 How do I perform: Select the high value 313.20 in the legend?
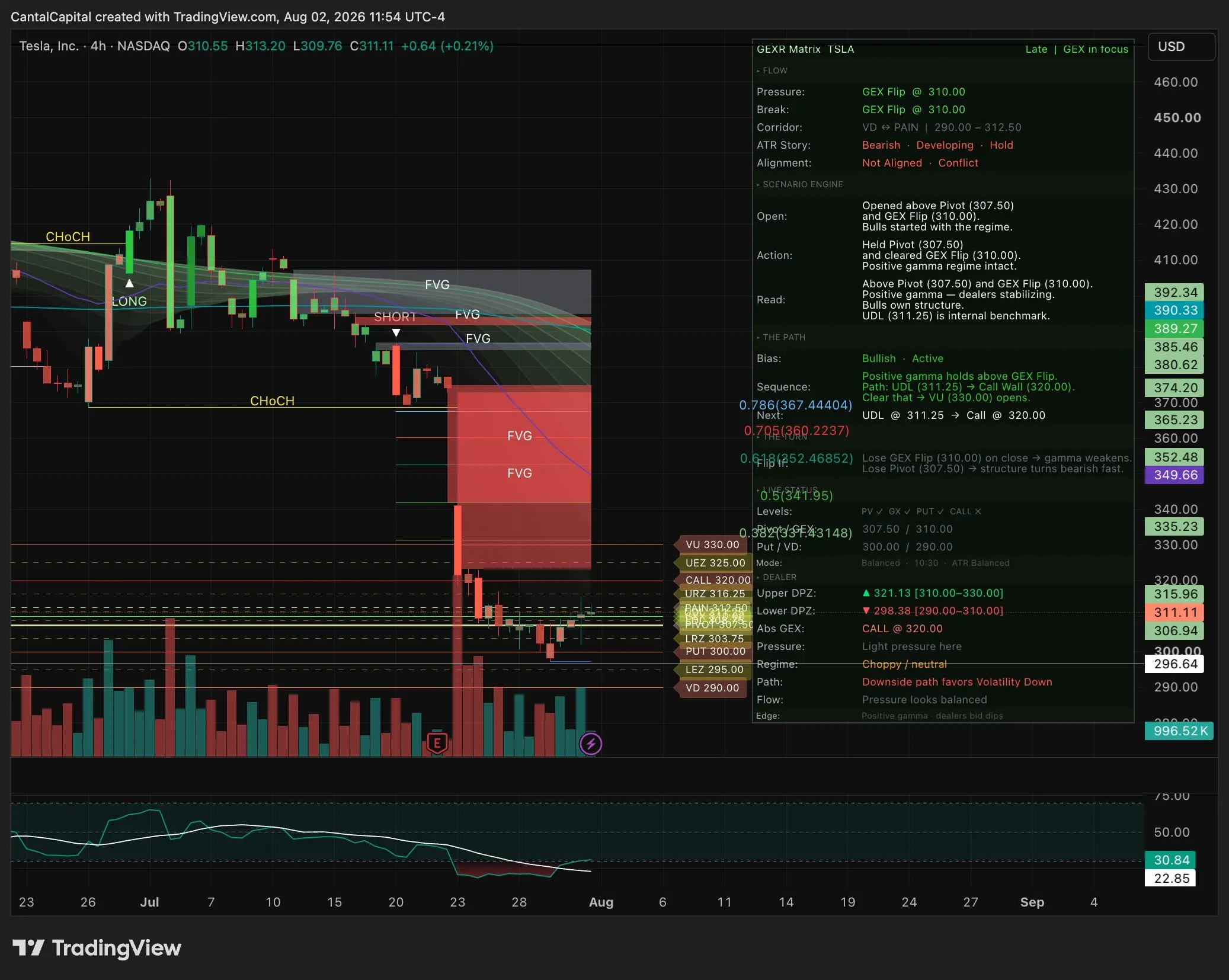pyautogui.click(x=265, y=46)
